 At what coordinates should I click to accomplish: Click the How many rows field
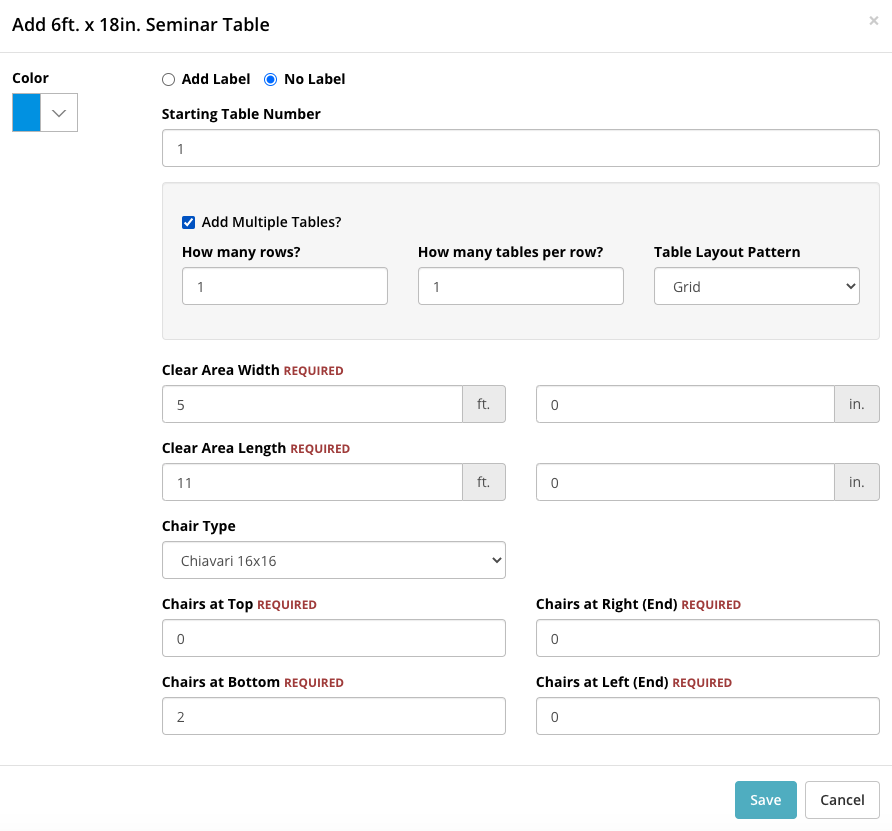click(x=285, y=286)
